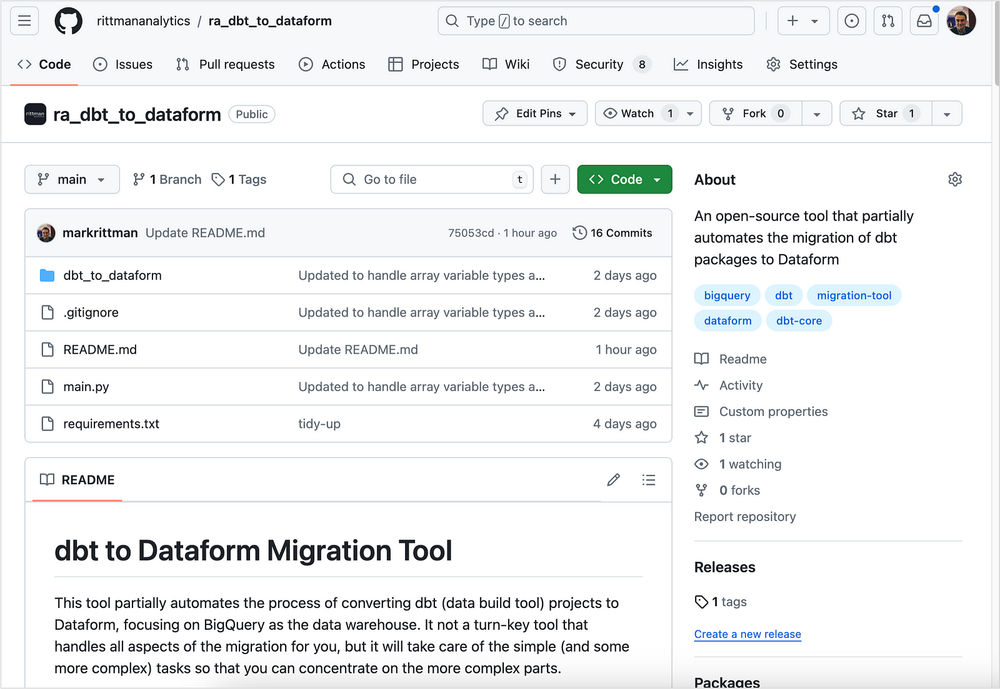Image resolution: width=1000 pixels, height=689 pixels.
Task: Open the 1 tags releases link
Action: [x=721, y=602]
